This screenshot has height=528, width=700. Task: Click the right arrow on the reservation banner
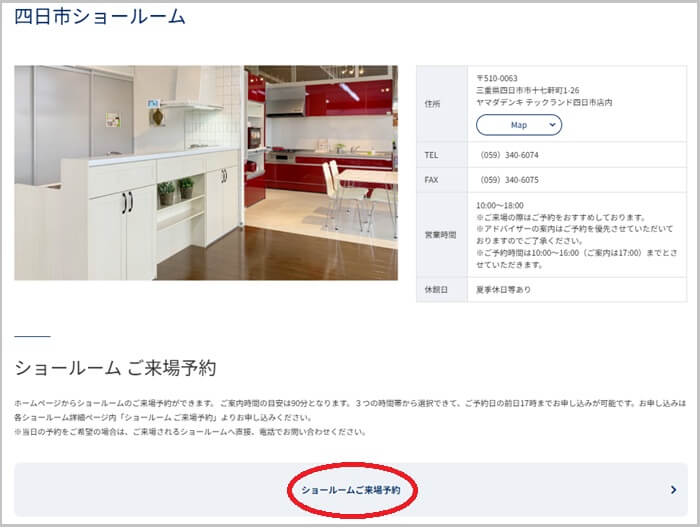673,490
